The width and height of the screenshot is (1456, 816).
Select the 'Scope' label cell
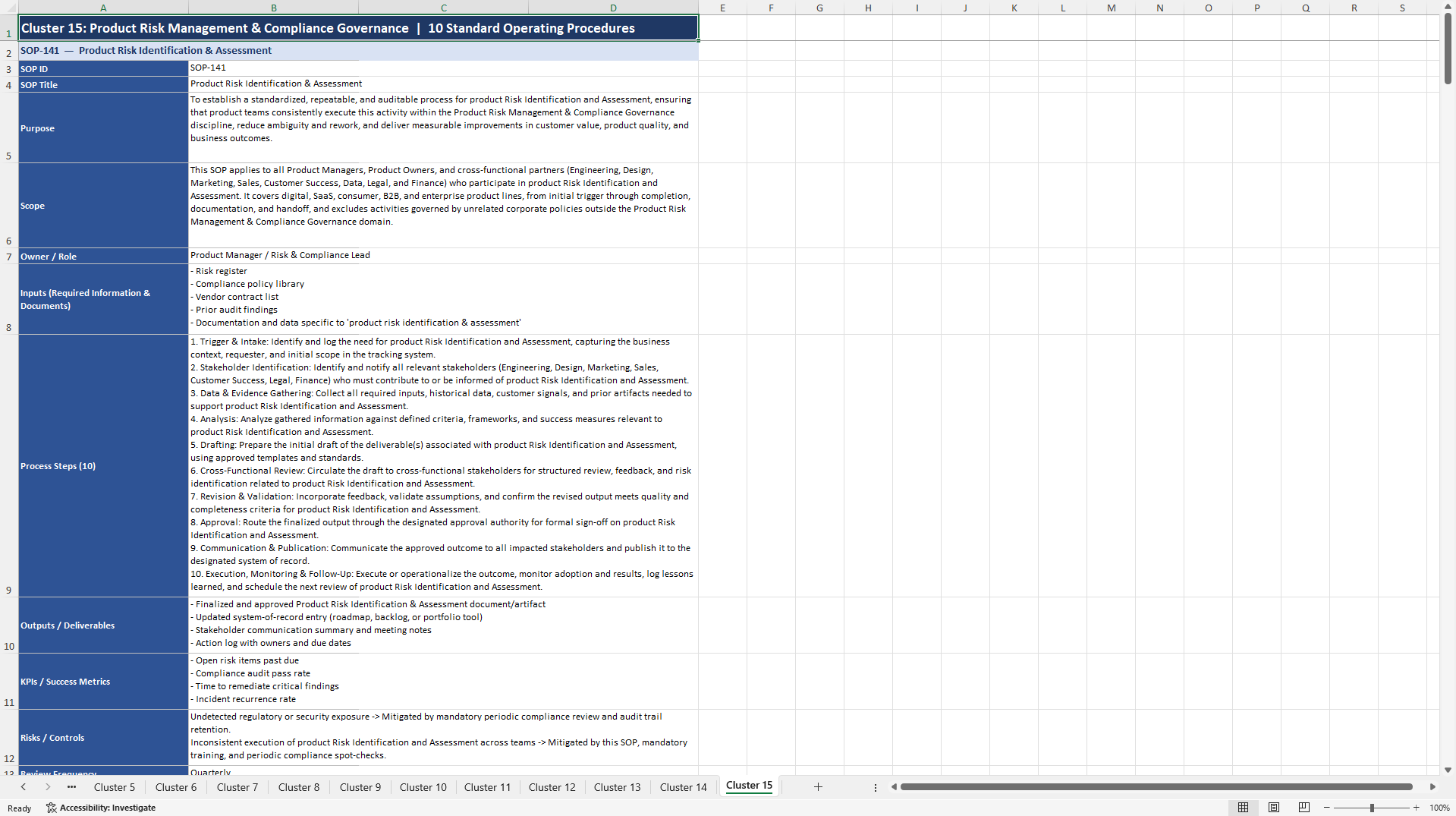[x=103, y=206]
